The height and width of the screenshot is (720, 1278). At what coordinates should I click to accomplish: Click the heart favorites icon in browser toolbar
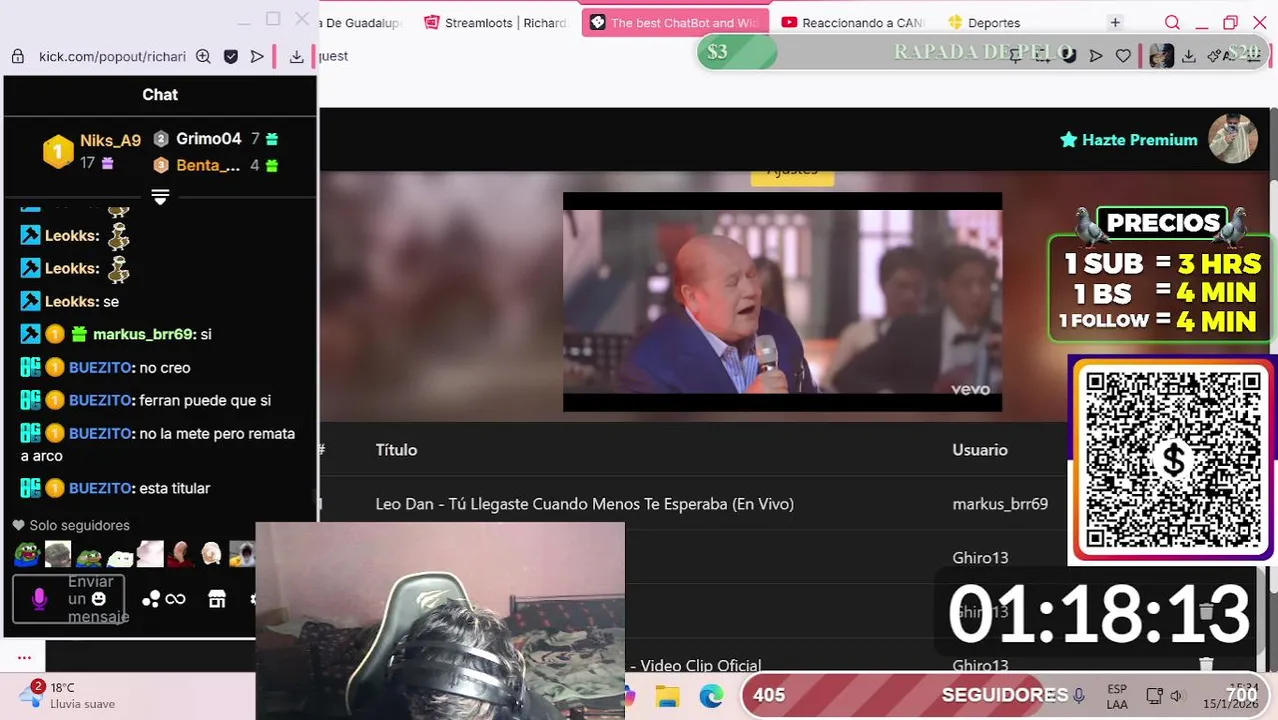pos(1123,56)
